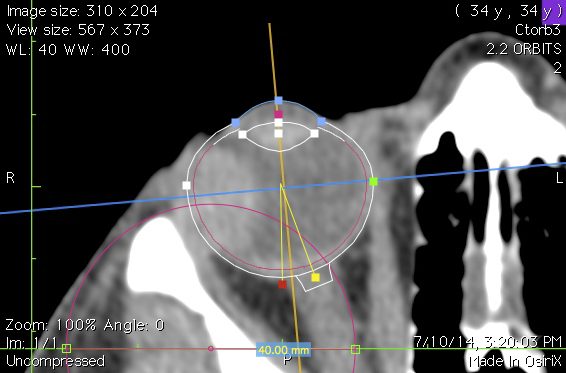Click the 'Made In OsiriX' watermark text
The width and height of the screenshot is (566, 373).
515,361
